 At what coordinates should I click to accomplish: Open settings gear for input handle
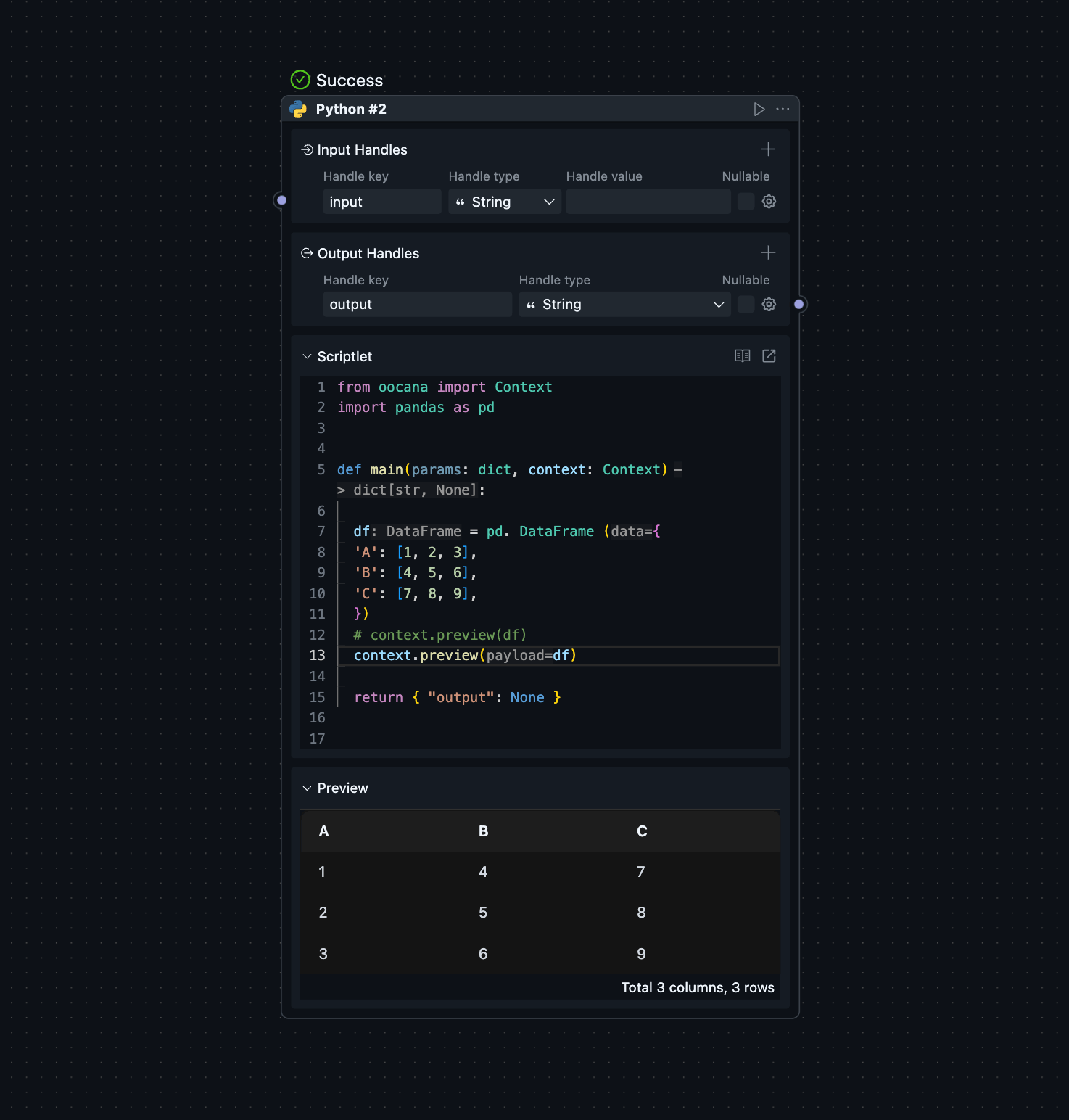coord(769,202)
